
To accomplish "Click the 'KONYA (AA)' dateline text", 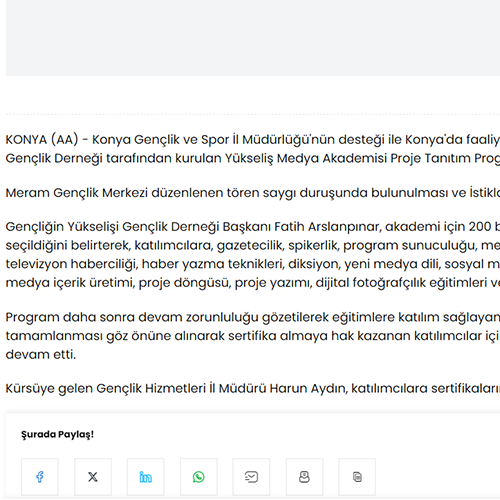I will [x=42, y=139].
